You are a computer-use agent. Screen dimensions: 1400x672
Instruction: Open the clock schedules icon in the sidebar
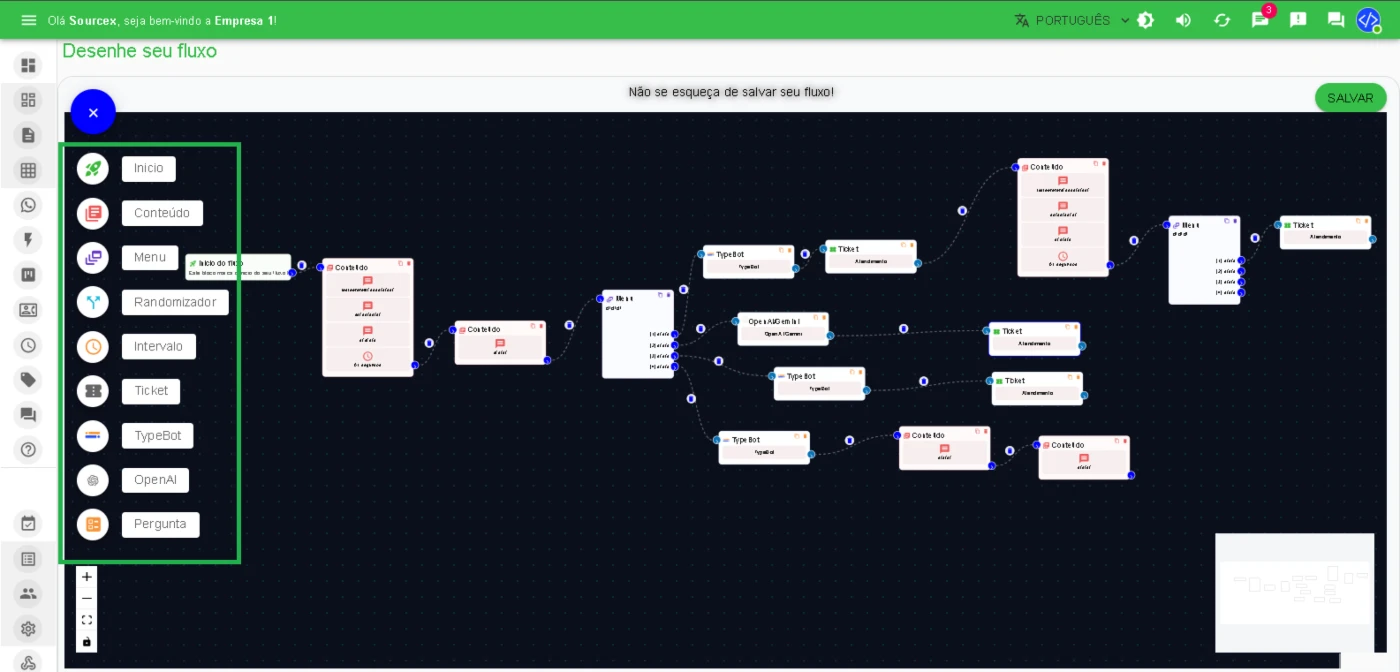point(28,345)
